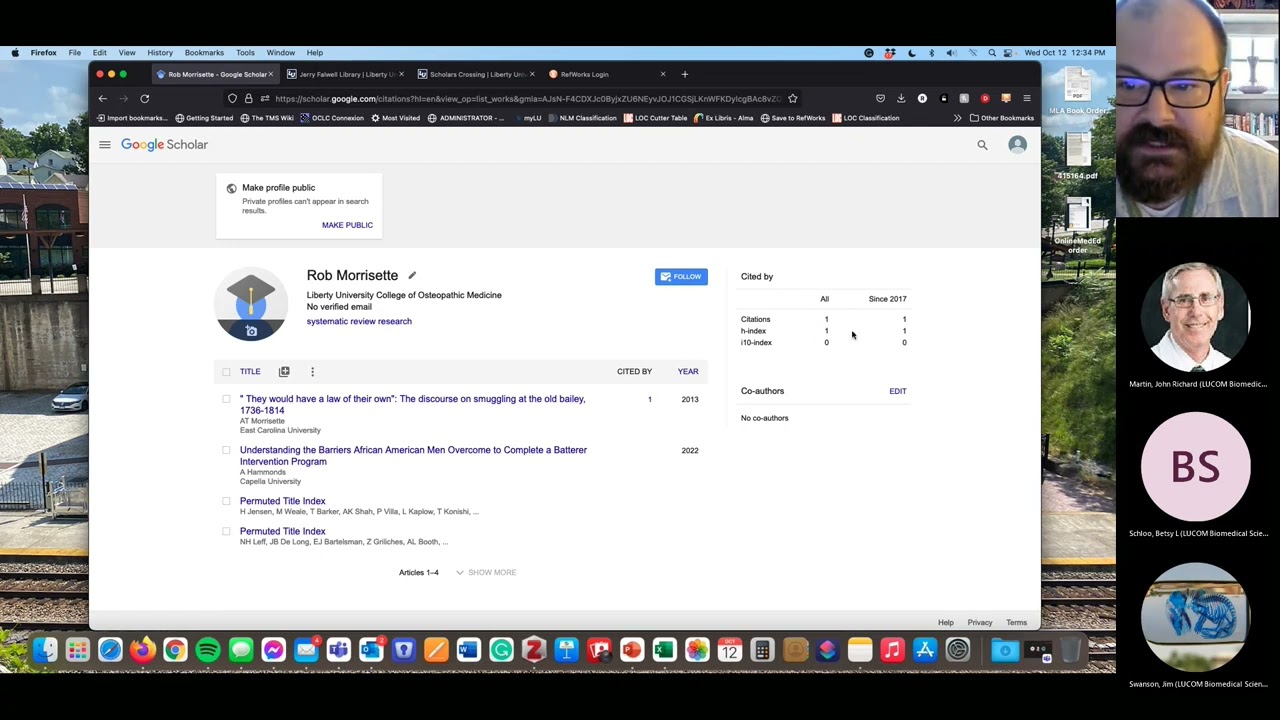
Task: Click the Google Scholar search icon
Action: click(982, 145)
